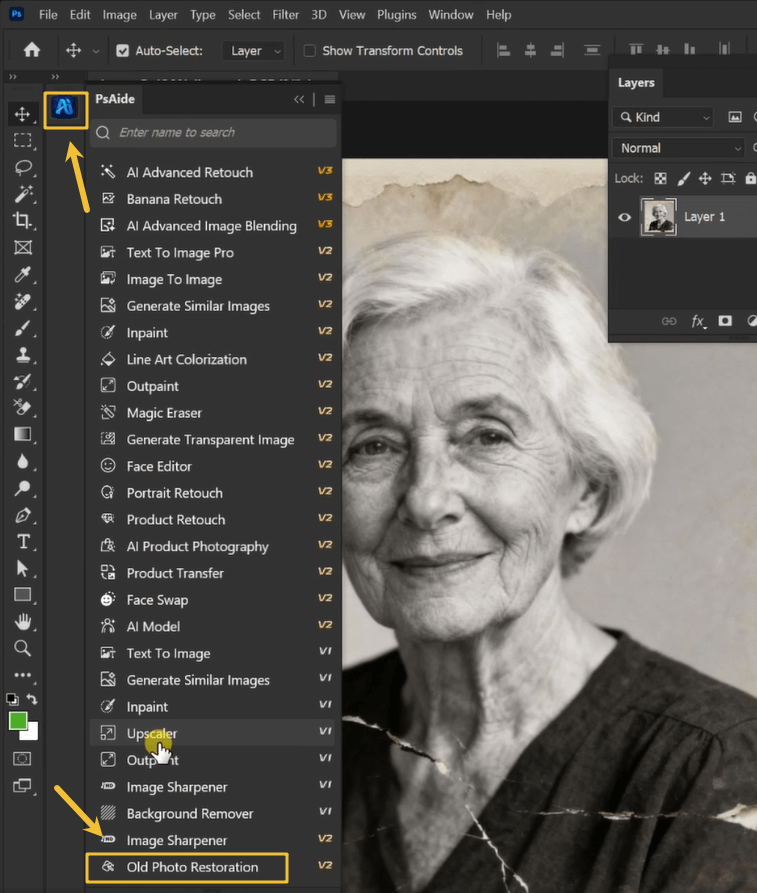
Task: Select the Rectangle shape tool
Action: pos(22,595)
